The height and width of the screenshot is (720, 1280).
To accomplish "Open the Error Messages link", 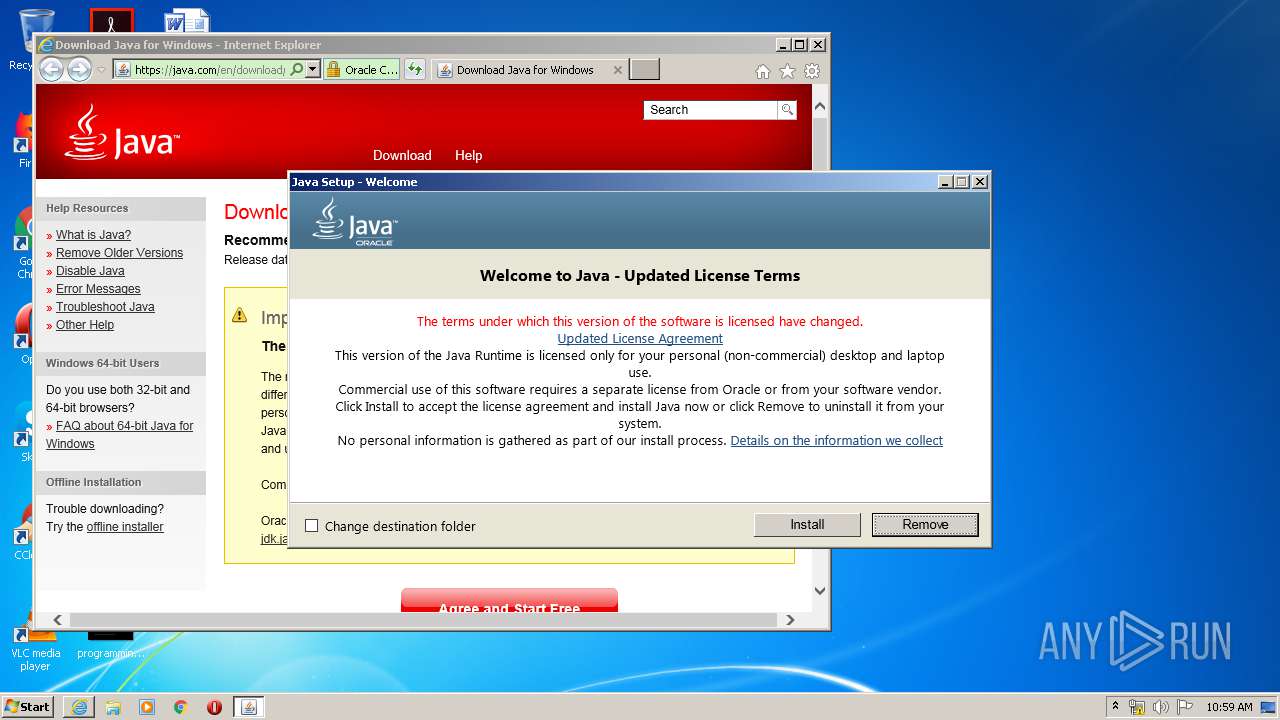I will 98,289.
